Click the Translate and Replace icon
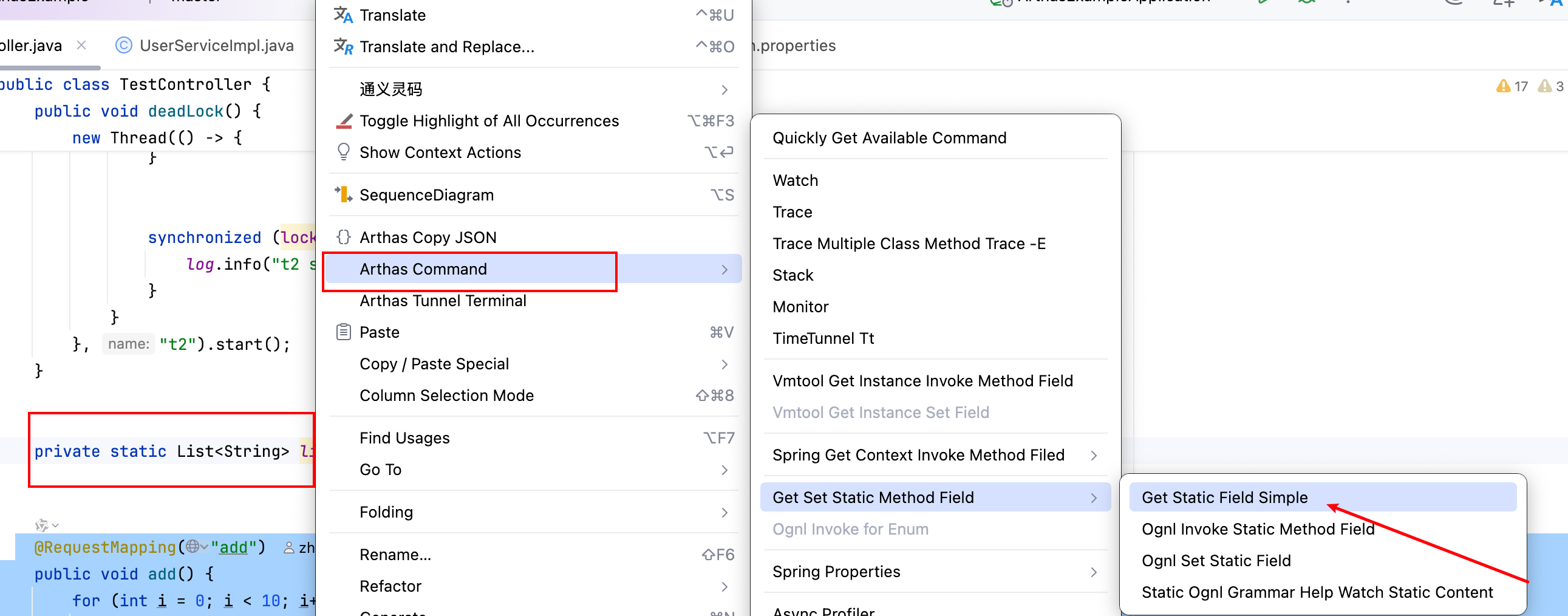Screen dimensions: 1568x616 click(x=343, y=47)
